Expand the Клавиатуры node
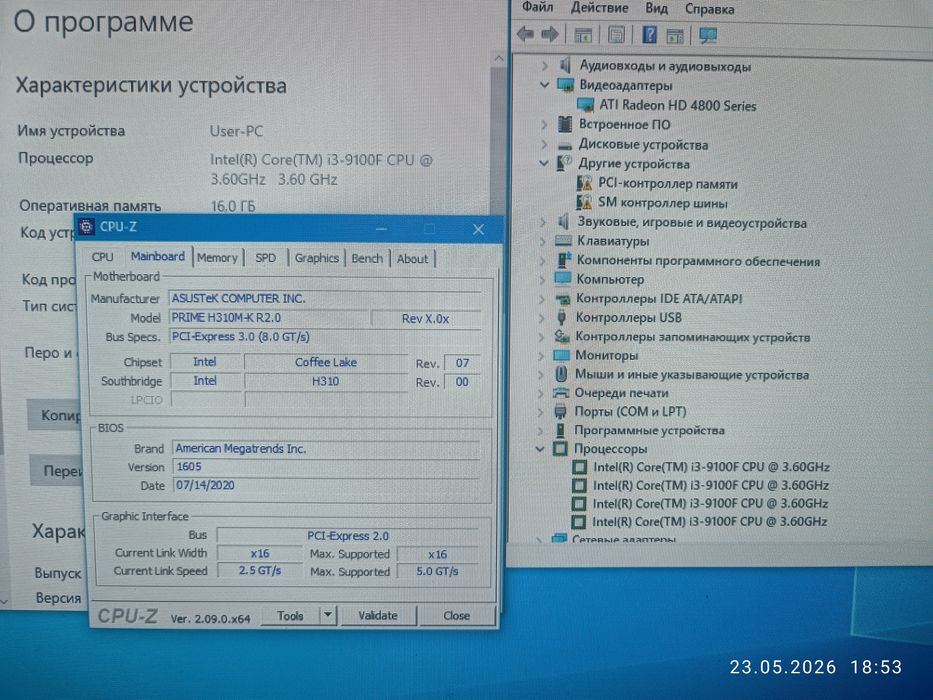The width and height of the screenshot is (933, 700). point(542,241)
